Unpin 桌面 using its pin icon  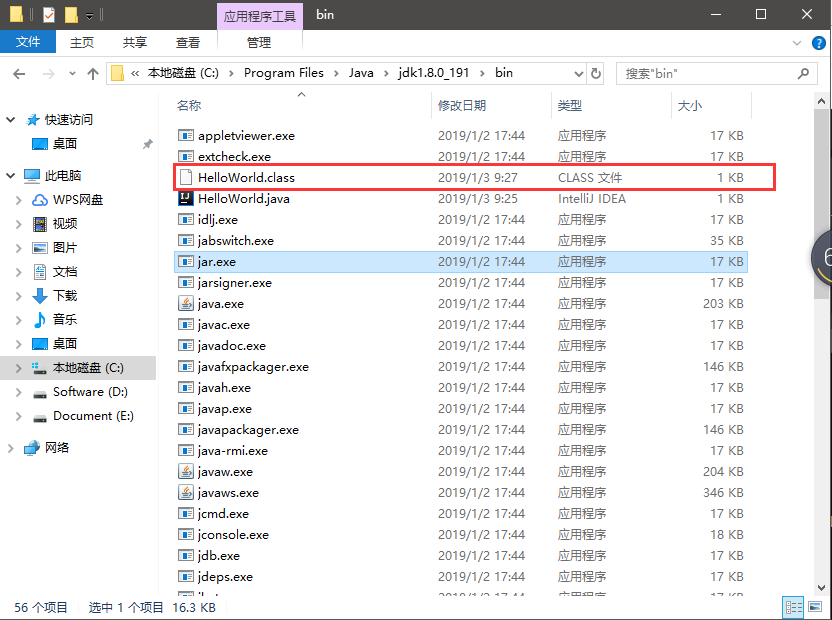click(x=146, y=145)
